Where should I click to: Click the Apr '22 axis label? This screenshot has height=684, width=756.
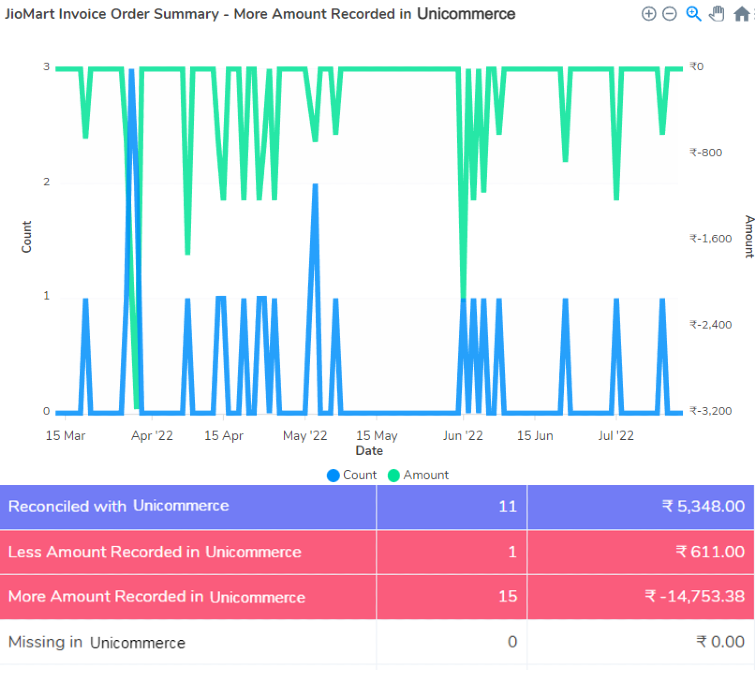(x=152, y=436)
